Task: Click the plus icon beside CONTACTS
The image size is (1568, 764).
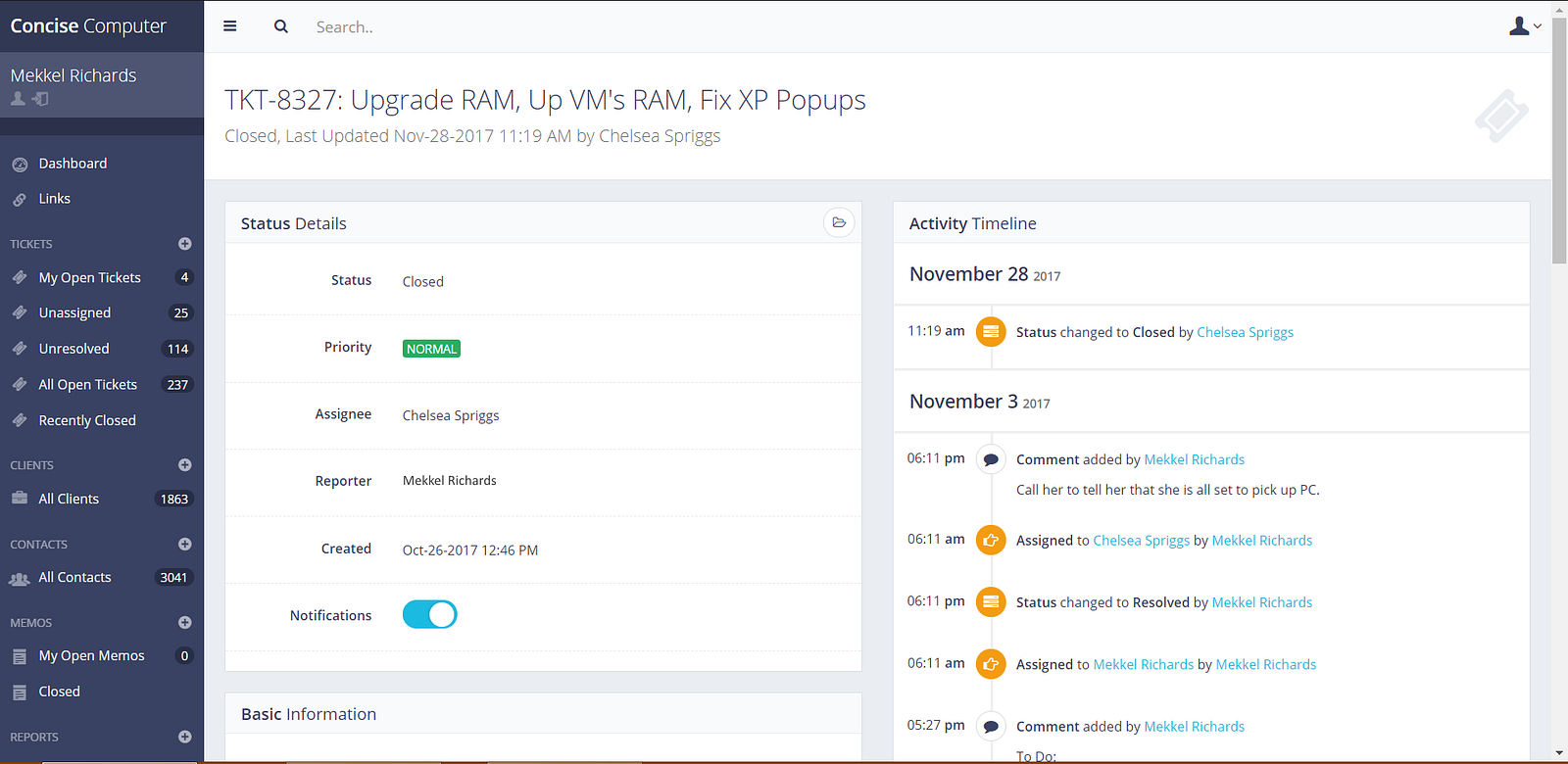Action: (184, 545)
